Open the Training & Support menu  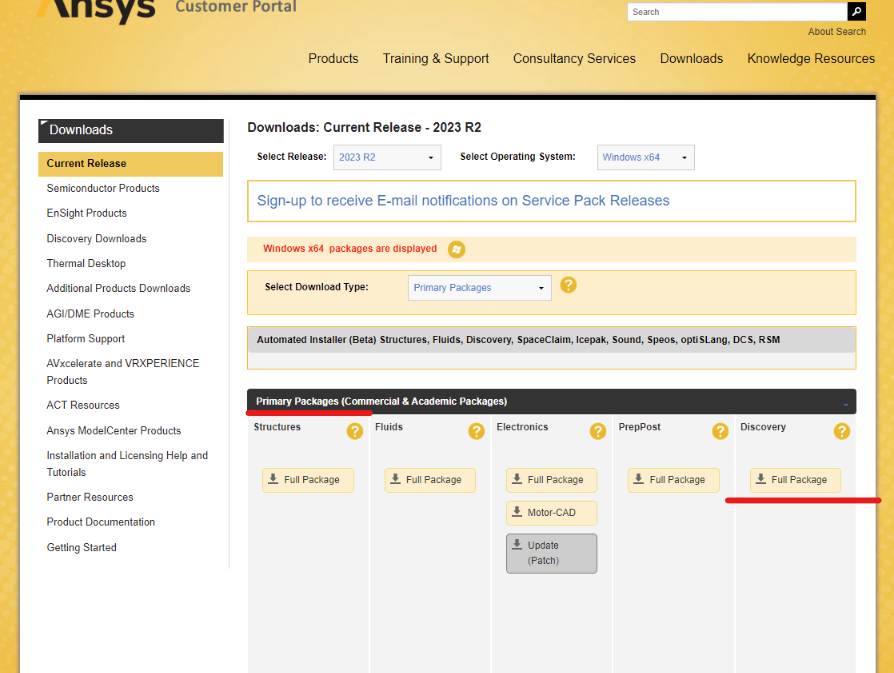pos(435,59)
